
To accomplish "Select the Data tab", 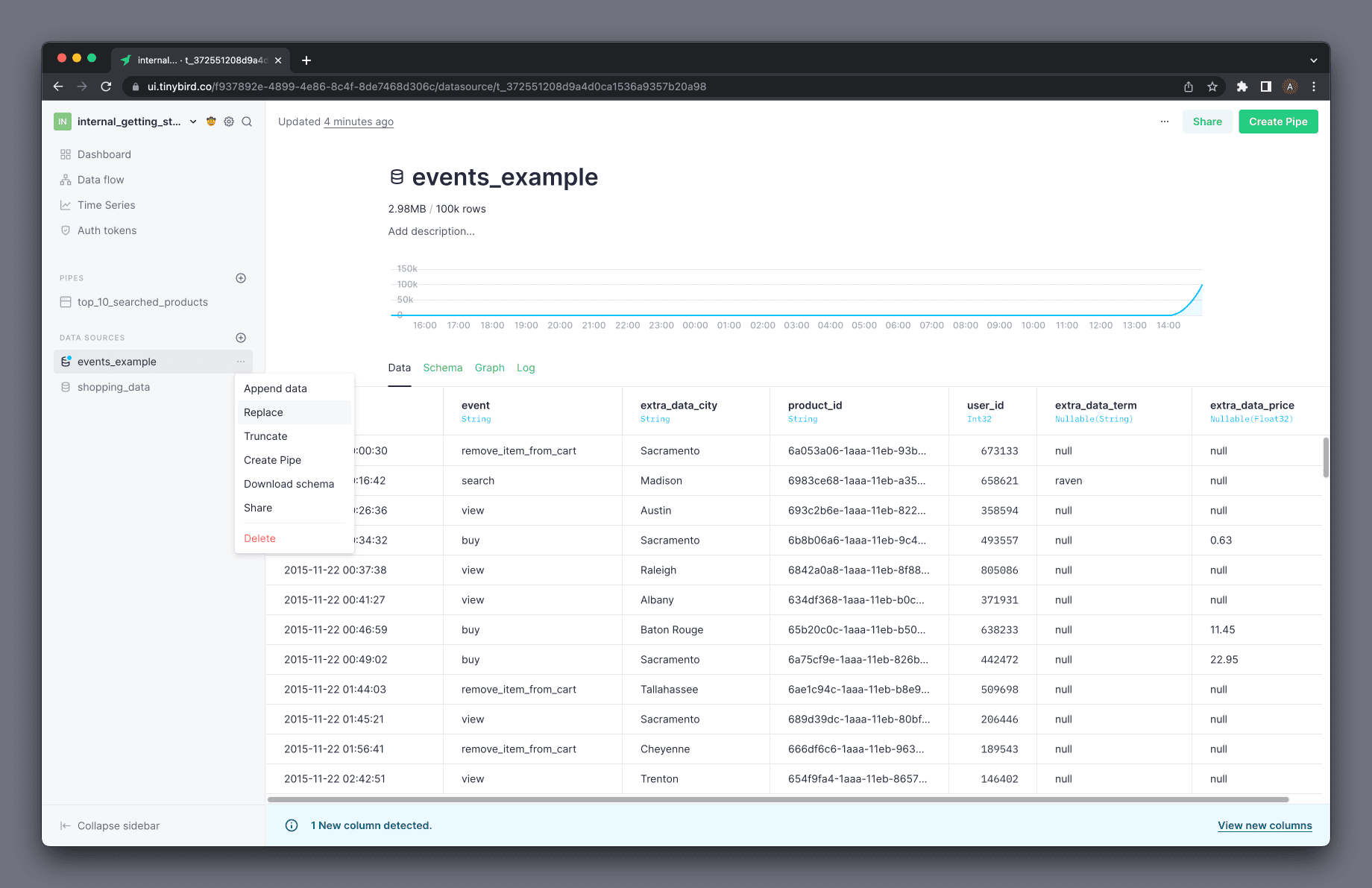I will [399, 368].
